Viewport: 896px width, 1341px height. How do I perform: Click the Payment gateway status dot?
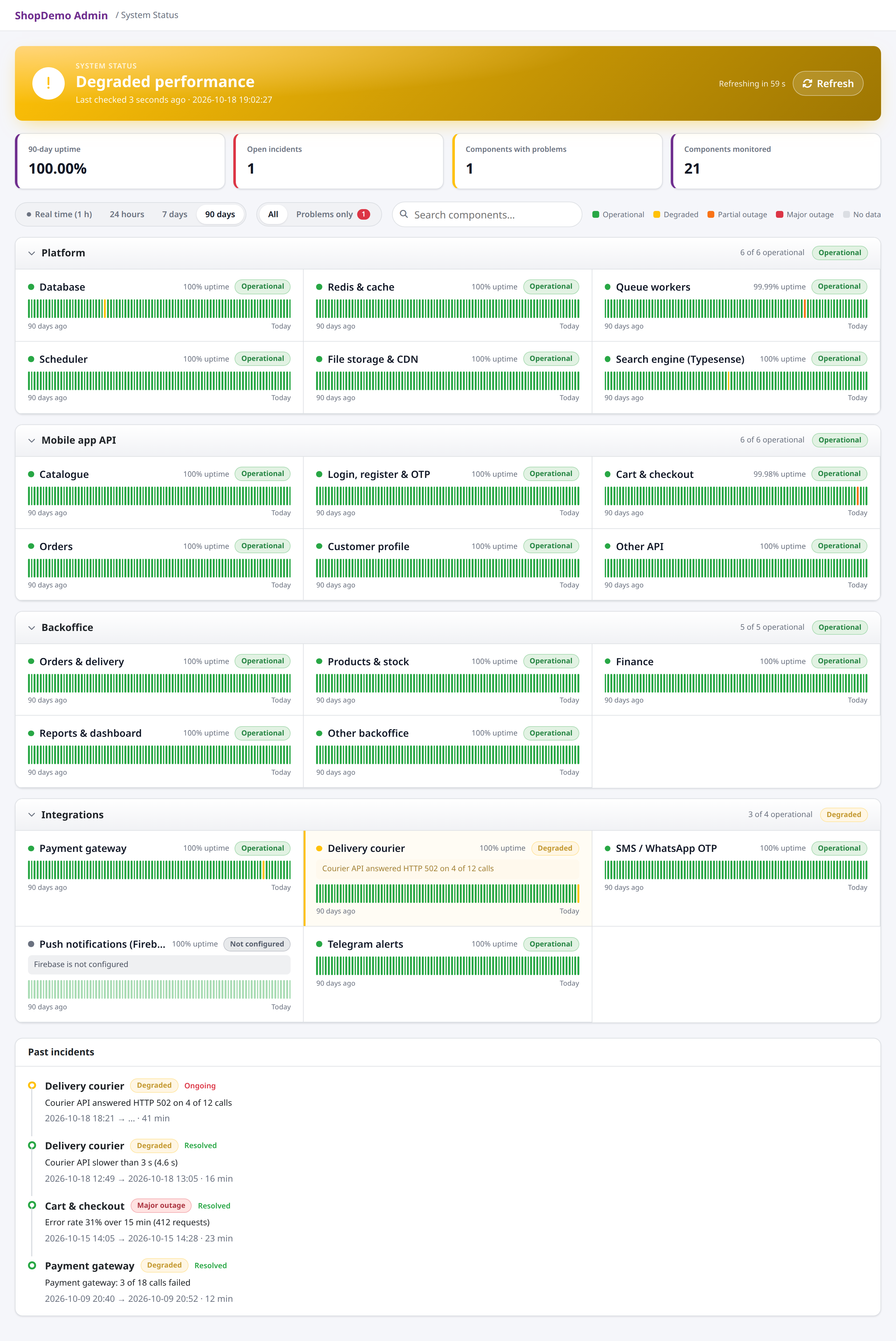31,848
